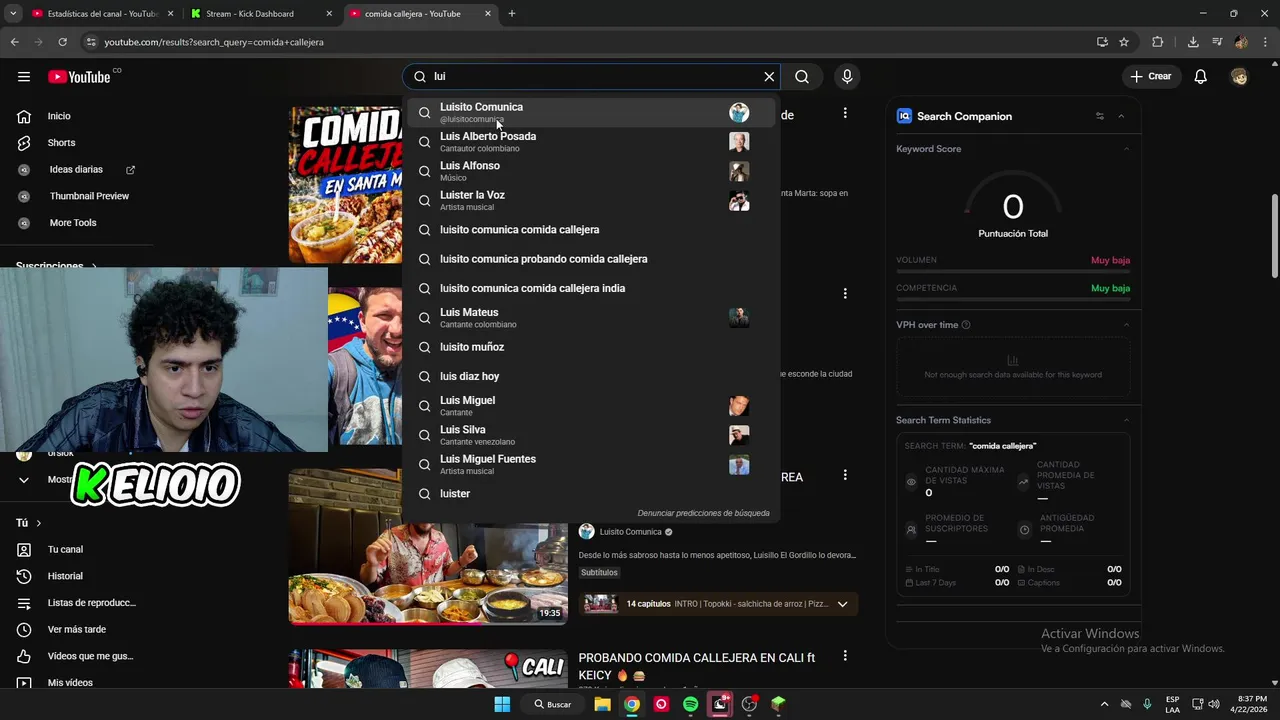This screenshot has height=720, width=1280.
Task: Open the VPH over time help icon
Action: [x=965, y=325]
